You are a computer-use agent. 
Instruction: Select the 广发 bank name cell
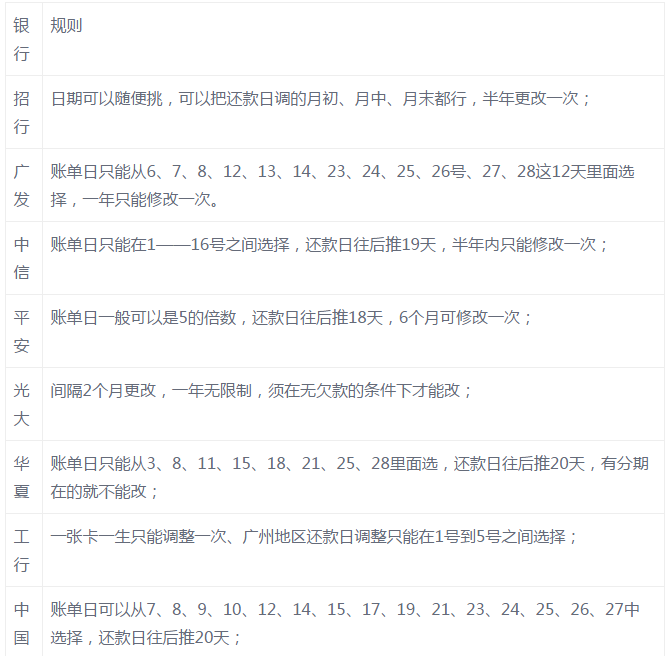pos(24,185)
